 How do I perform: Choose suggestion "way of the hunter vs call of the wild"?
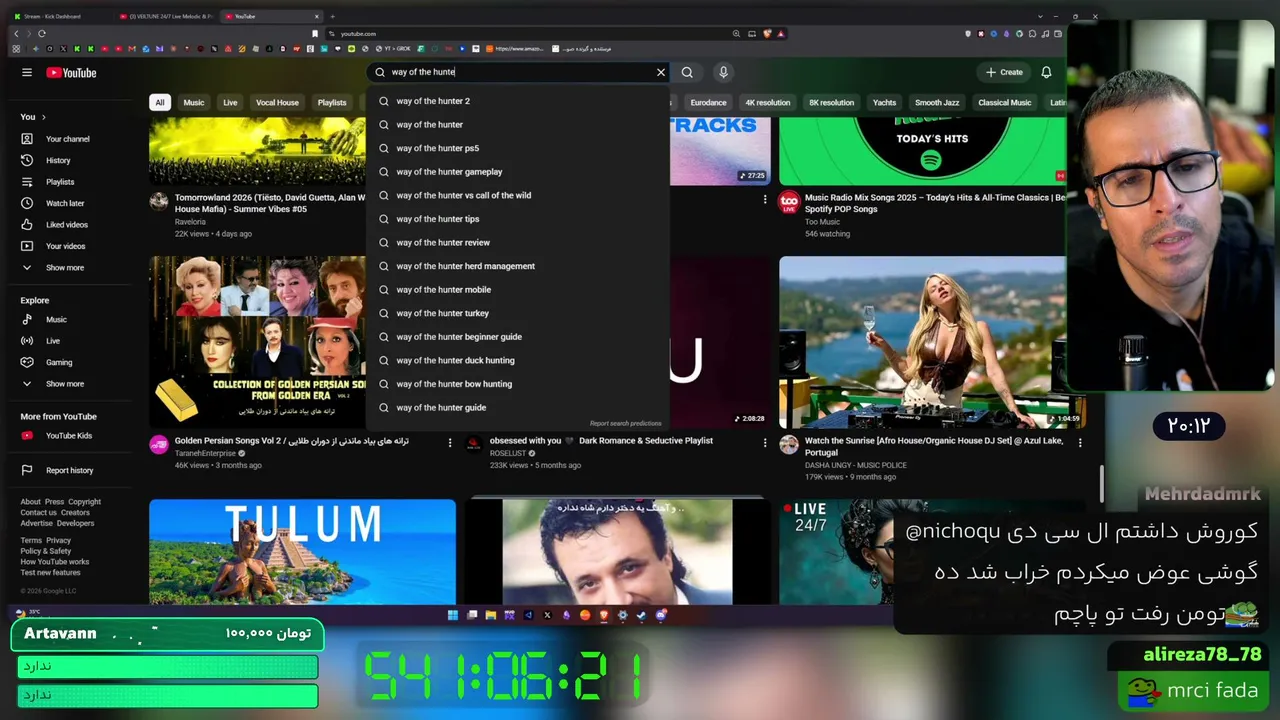[518, 195]
